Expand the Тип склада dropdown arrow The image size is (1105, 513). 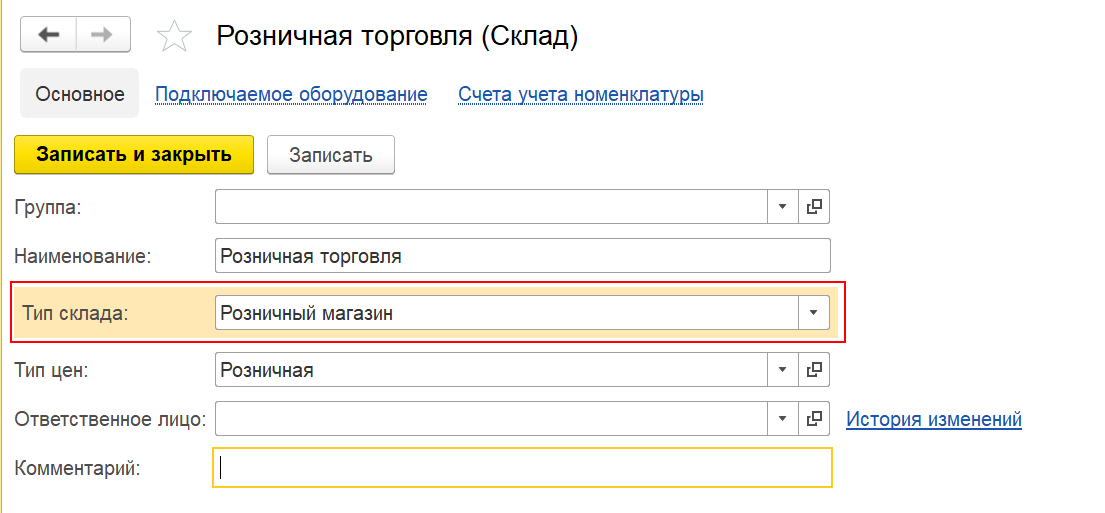coord(814,312)
